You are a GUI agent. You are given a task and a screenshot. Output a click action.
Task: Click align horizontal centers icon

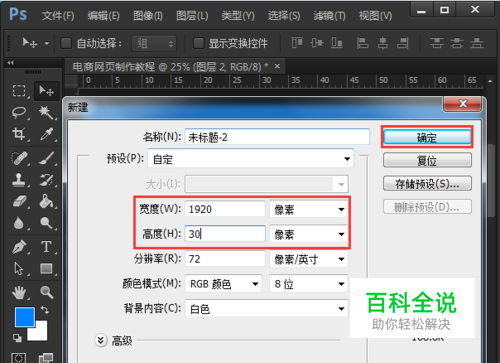(x=383, y=43)
